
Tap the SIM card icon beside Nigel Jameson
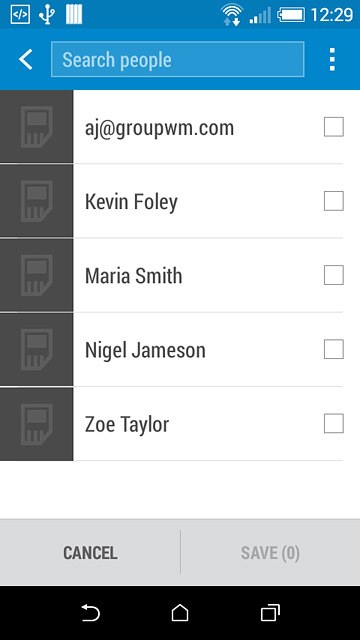tap(36, 350)
